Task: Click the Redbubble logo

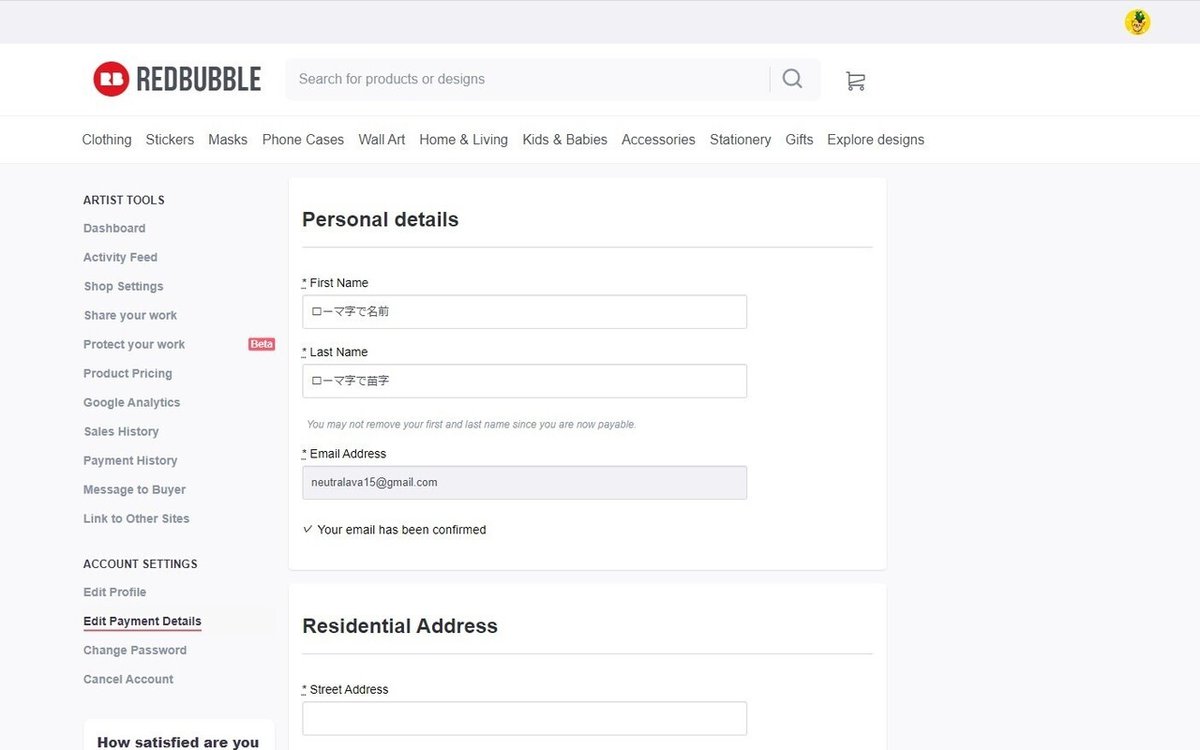Action: point(177,79)
